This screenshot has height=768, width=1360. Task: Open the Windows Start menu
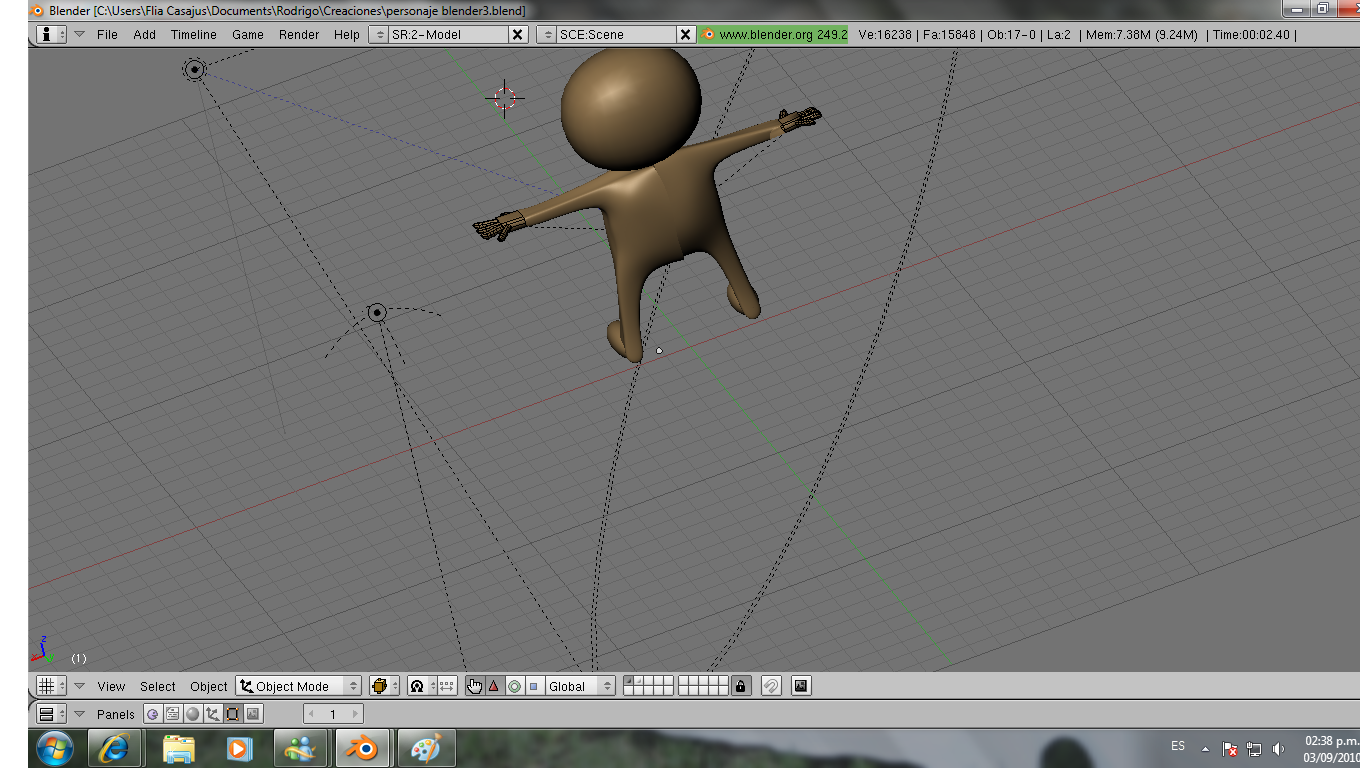click(53, 748)
